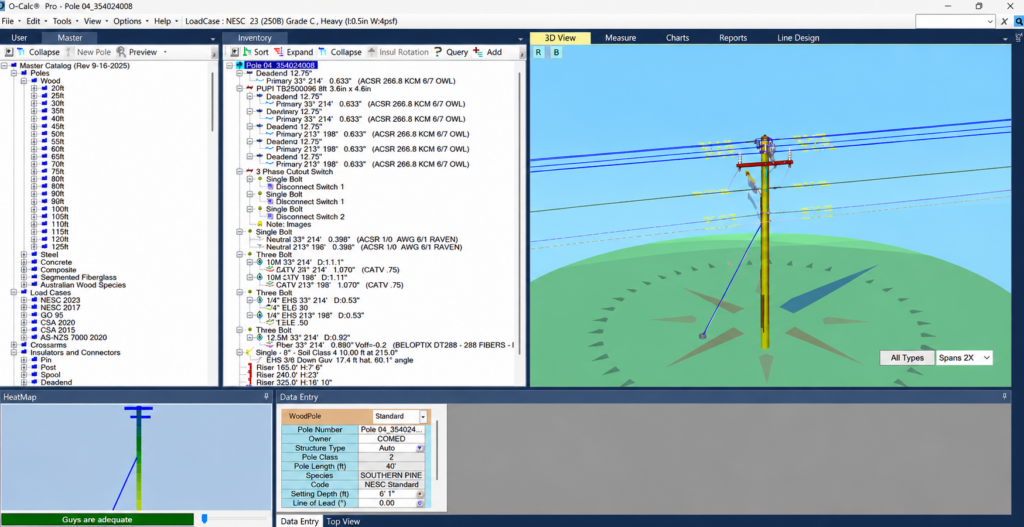Screen dimensions: 1024x527
Task: Click the first icon in Master toolbar
Action: click(8, 52)
